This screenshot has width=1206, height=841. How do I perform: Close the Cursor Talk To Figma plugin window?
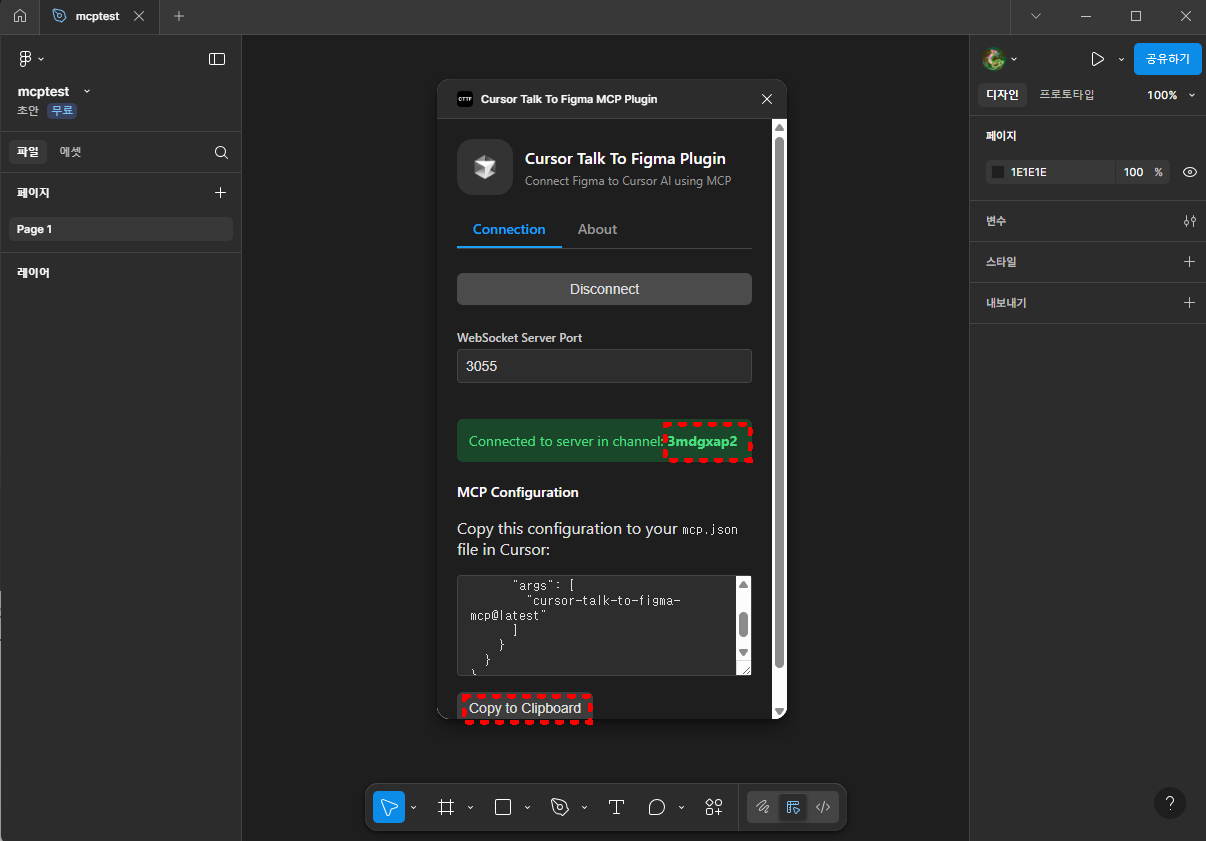click(767, 99)
